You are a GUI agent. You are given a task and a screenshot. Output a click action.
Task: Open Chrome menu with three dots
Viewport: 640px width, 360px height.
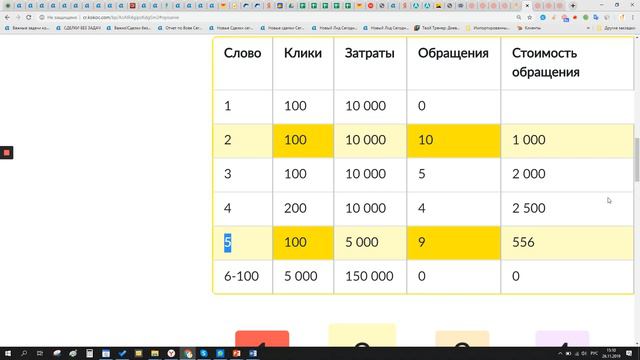[633, 18]
